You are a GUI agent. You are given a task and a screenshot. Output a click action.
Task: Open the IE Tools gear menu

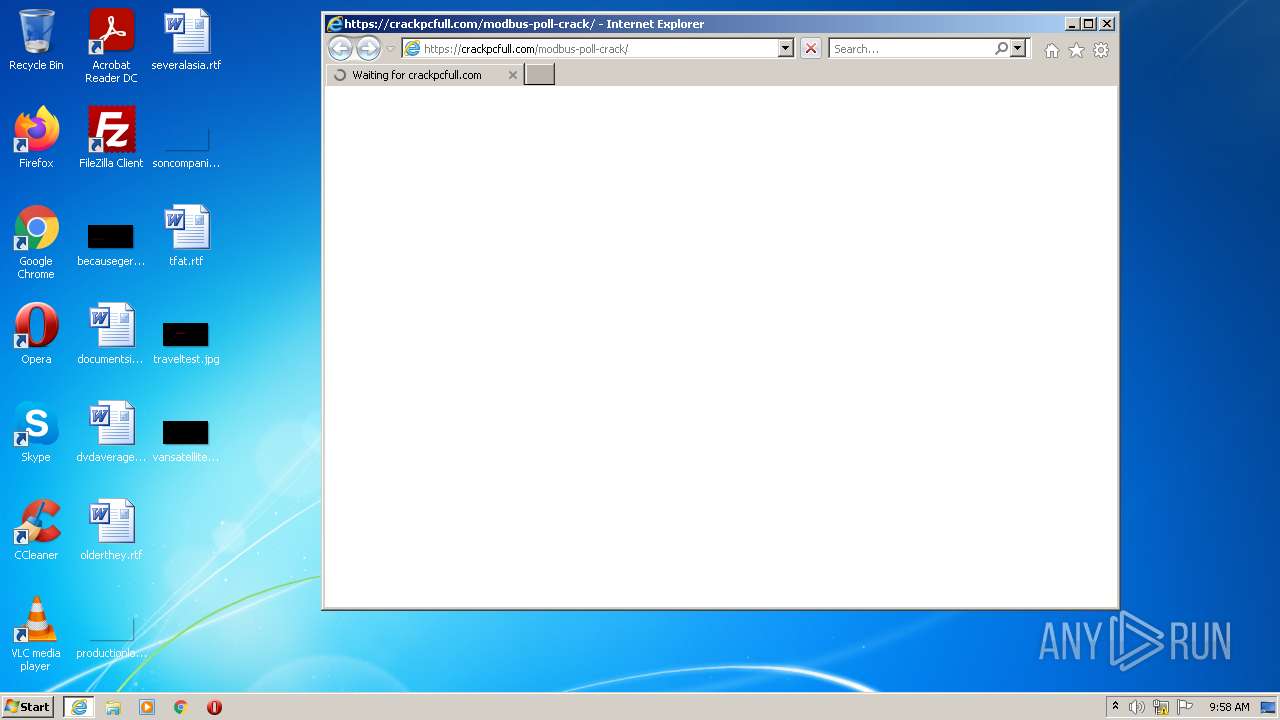(x=1101, y=50)
